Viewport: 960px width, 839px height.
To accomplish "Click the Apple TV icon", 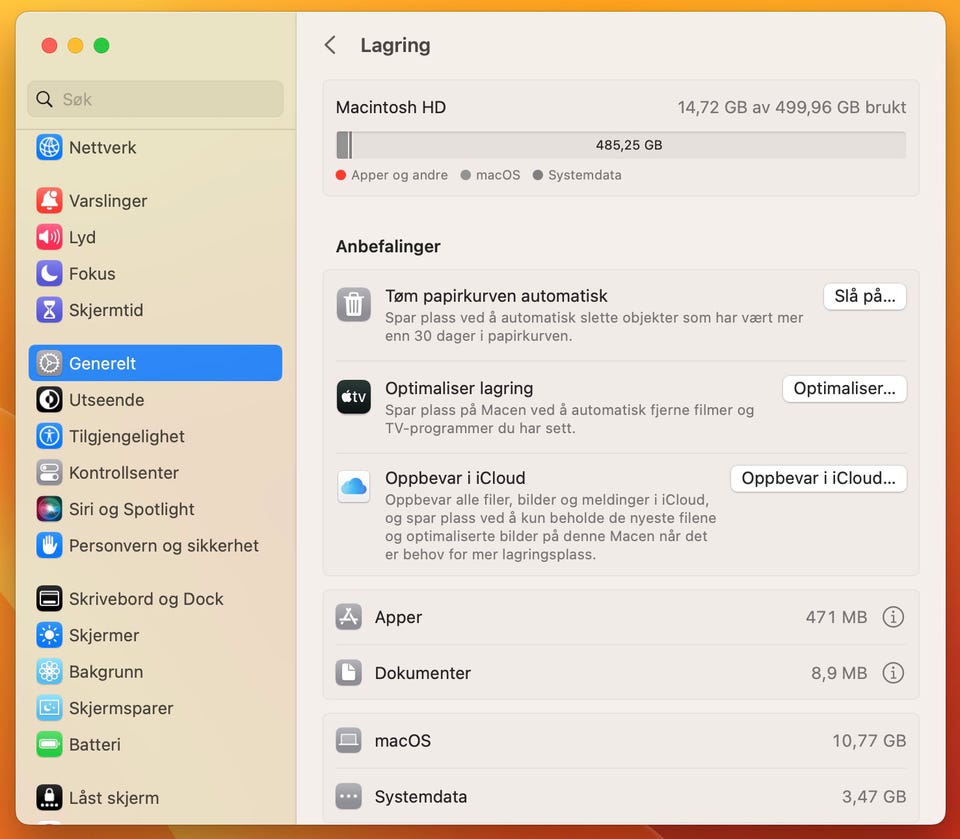I will pyautogui.click(x=353, y=397).
